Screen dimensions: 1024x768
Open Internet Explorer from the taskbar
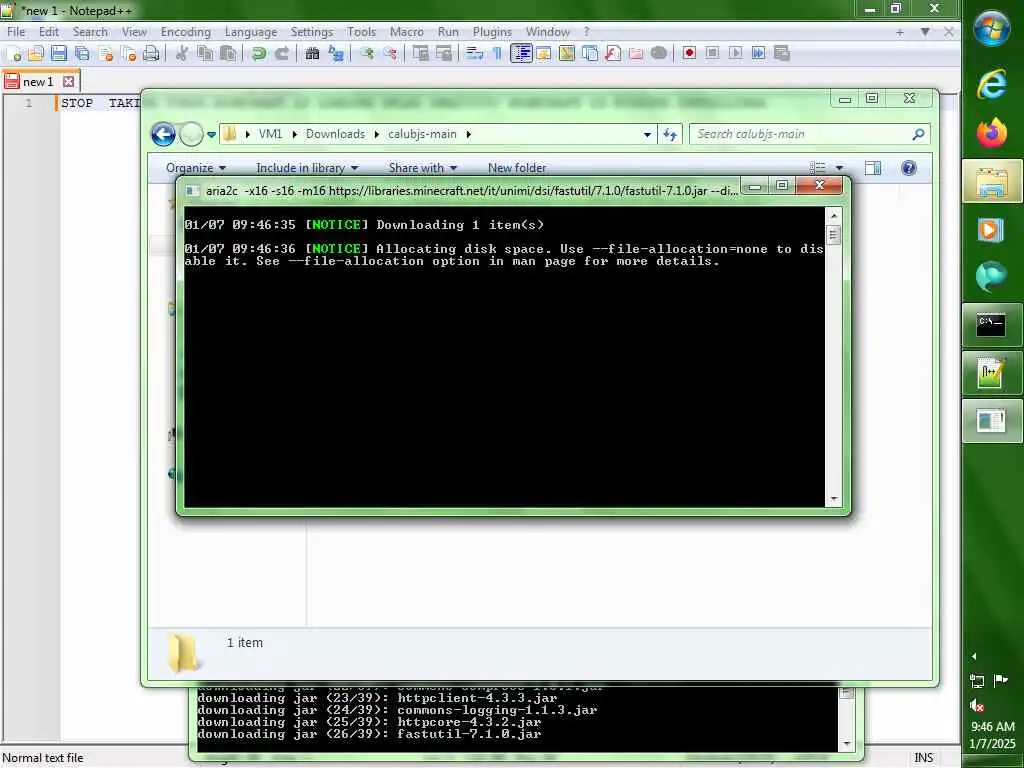[991, 84]
